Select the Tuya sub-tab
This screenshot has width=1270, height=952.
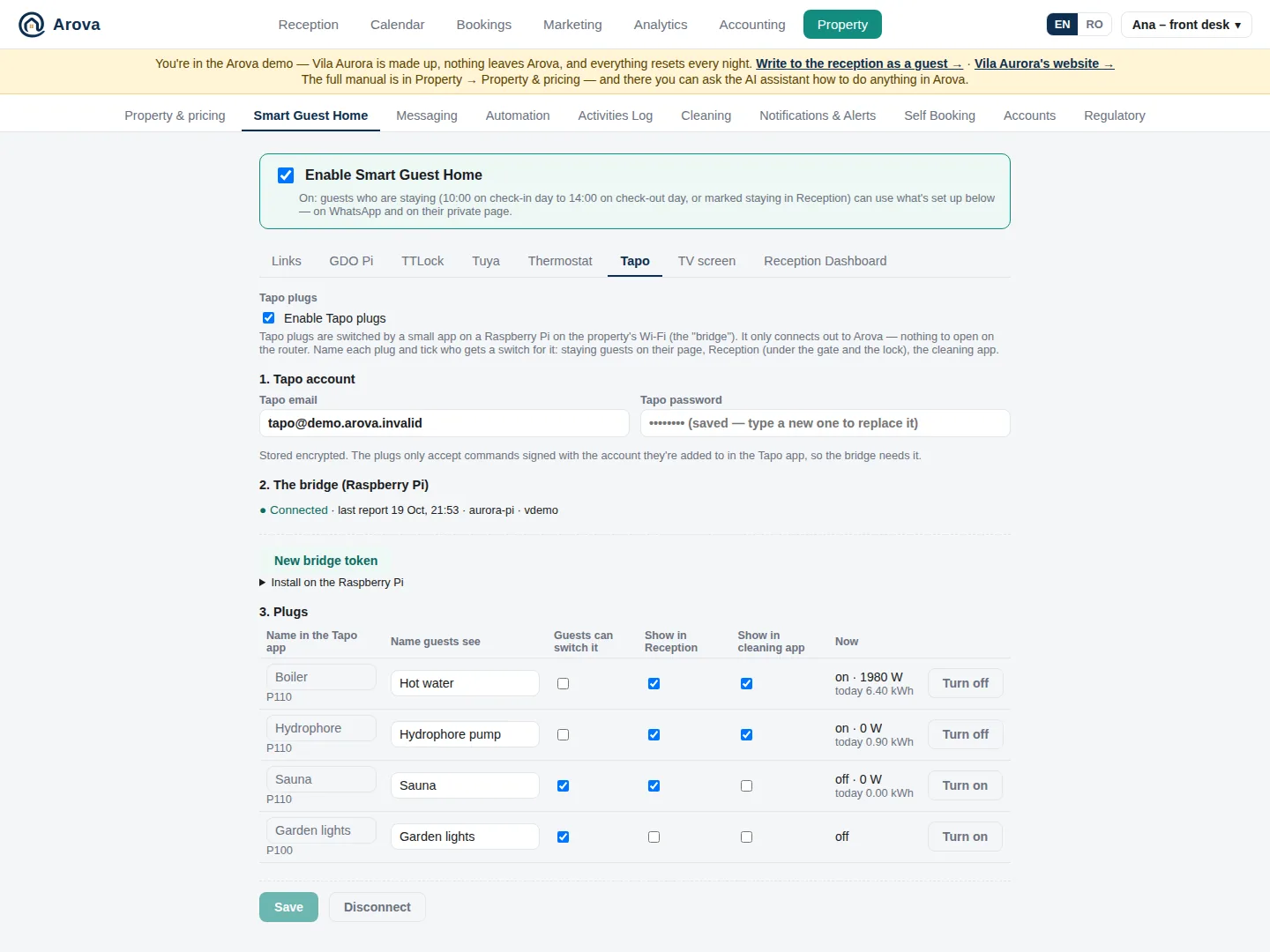(x=485, y=261)
